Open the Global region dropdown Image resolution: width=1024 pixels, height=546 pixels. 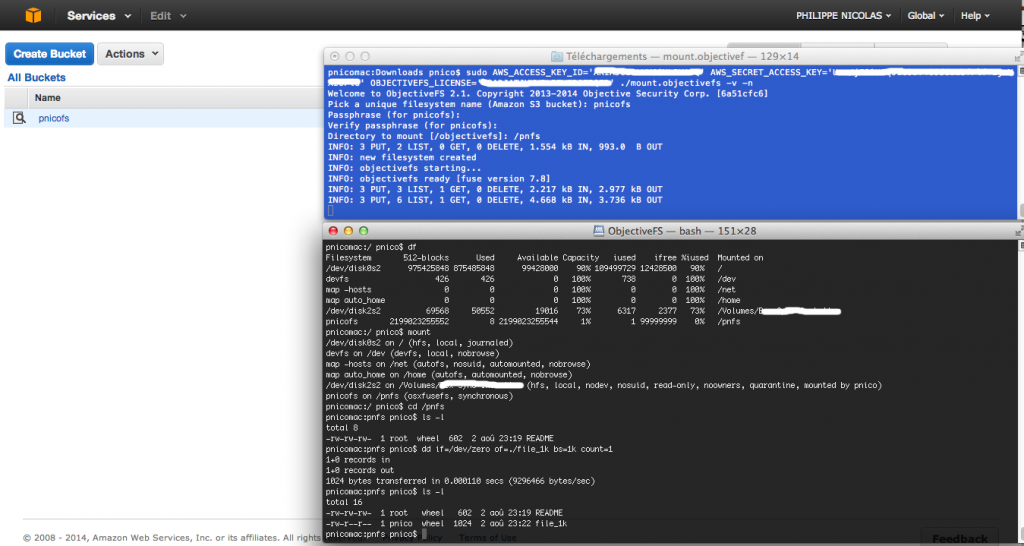(x=925, y=16)
